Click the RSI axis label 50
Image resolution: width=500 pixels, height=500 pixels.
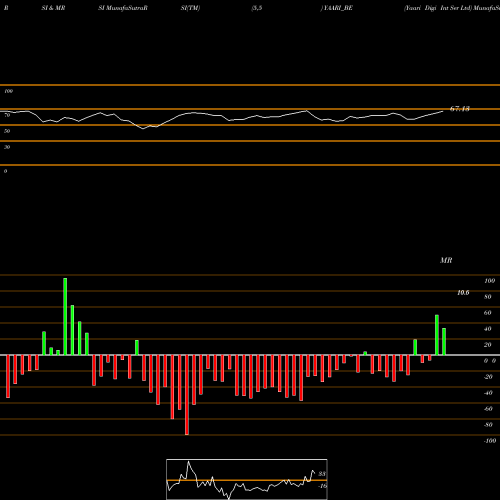point(7,131)
